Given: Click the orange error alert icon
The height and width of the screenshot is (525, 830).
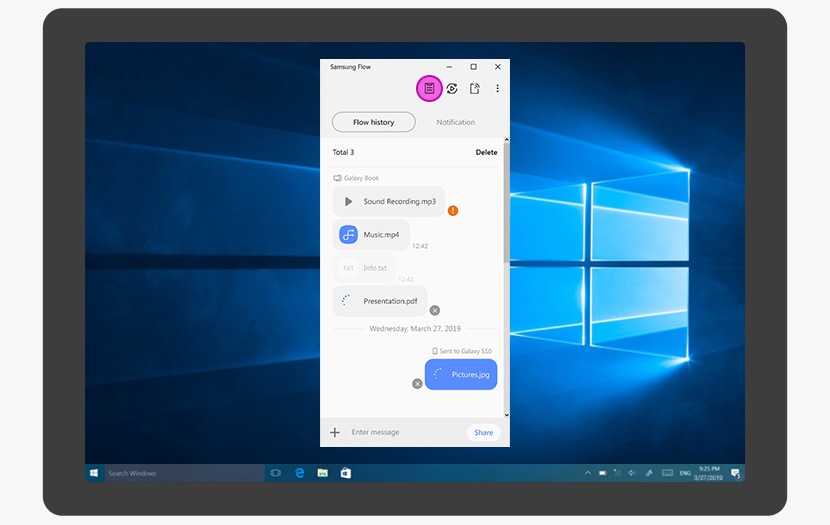Looking at the screenshot, I should [x=453, y=211].
